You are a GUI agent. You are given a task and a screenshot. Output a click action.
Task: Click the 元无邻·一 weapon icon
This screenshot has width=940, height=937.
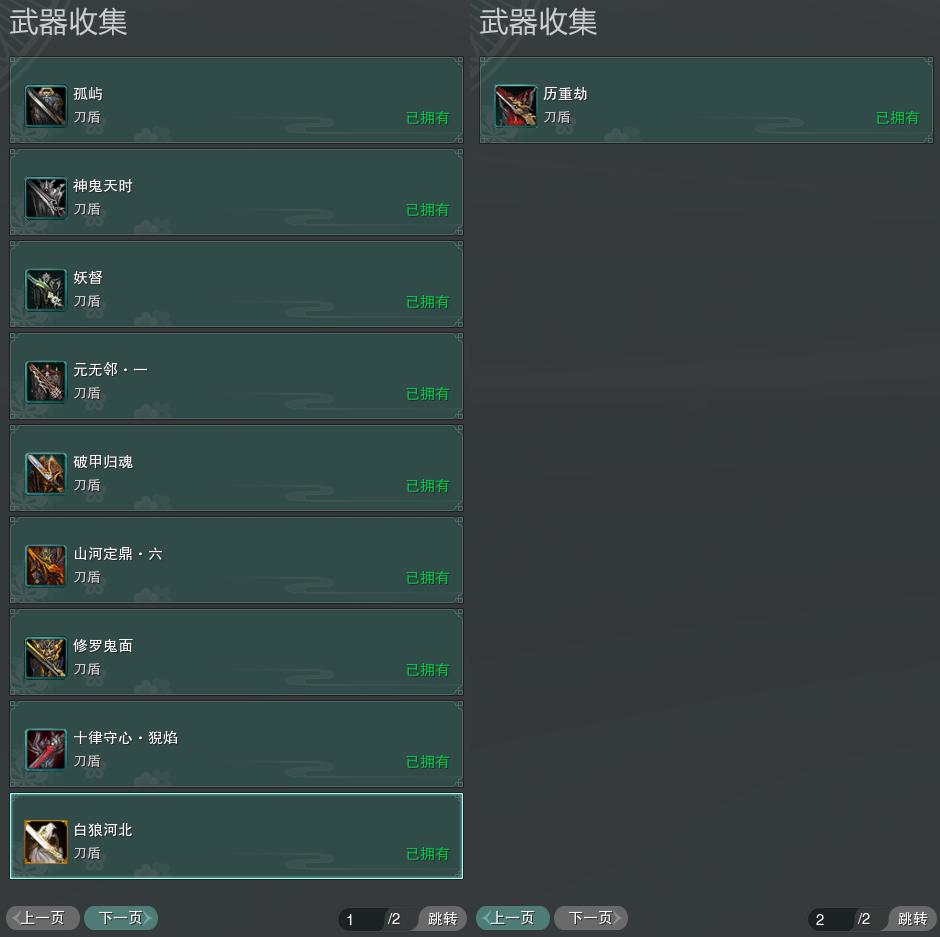[x=46, y=381]
